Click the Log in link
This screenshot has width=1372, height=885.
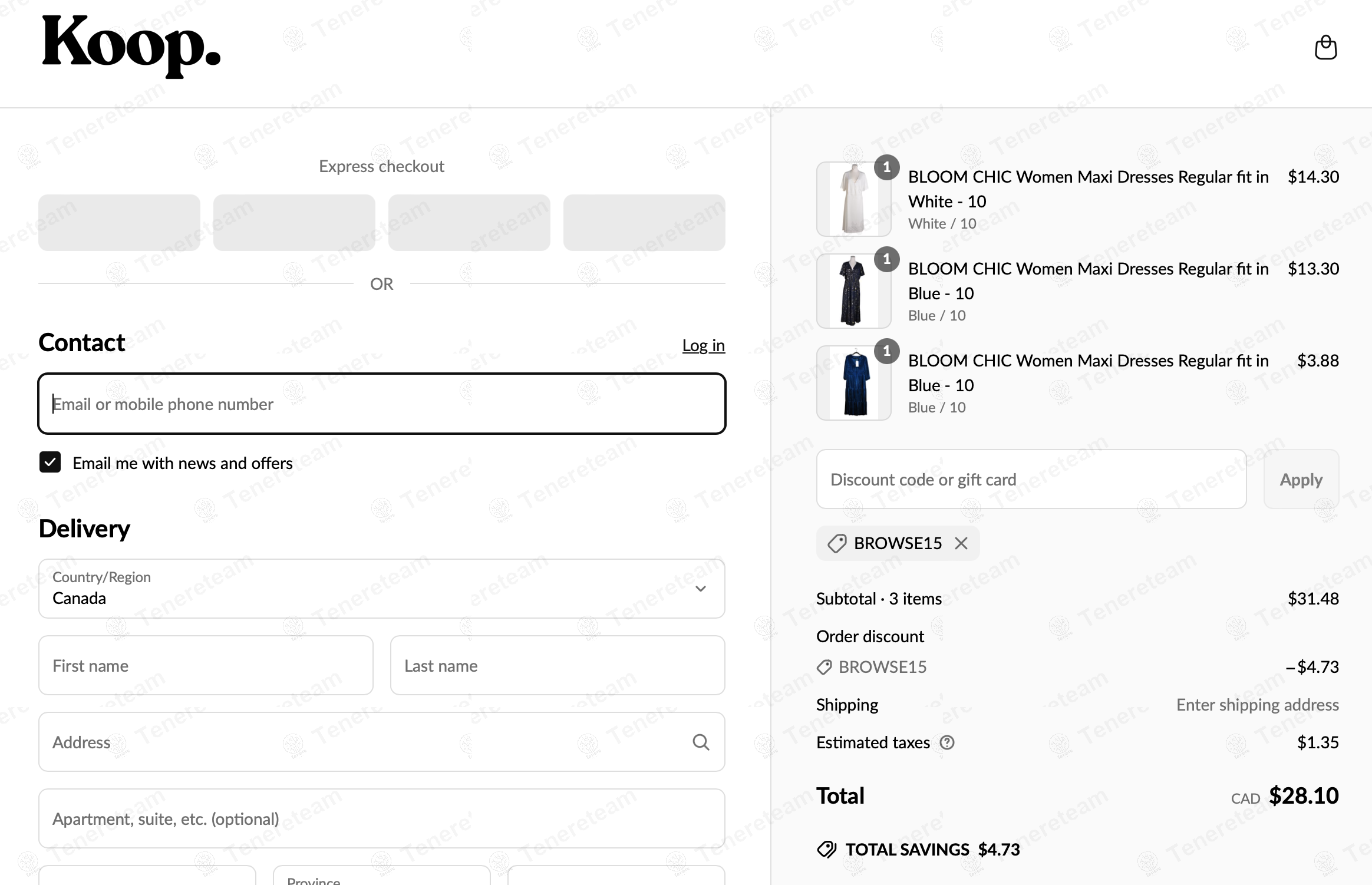click(704, 345)
